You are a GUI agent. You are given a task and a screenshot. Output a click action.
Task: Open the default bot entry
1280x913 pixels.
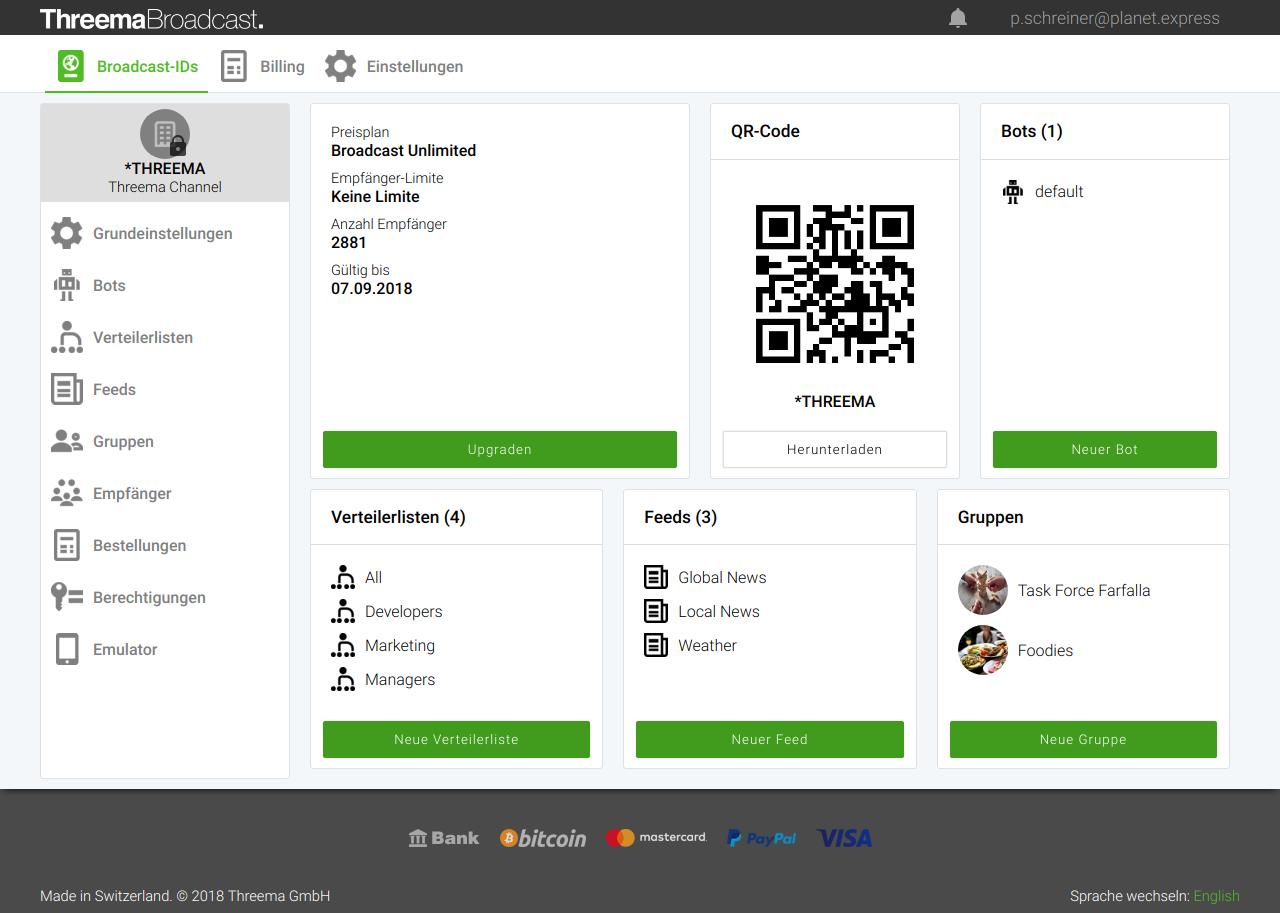pos(1059,191)
